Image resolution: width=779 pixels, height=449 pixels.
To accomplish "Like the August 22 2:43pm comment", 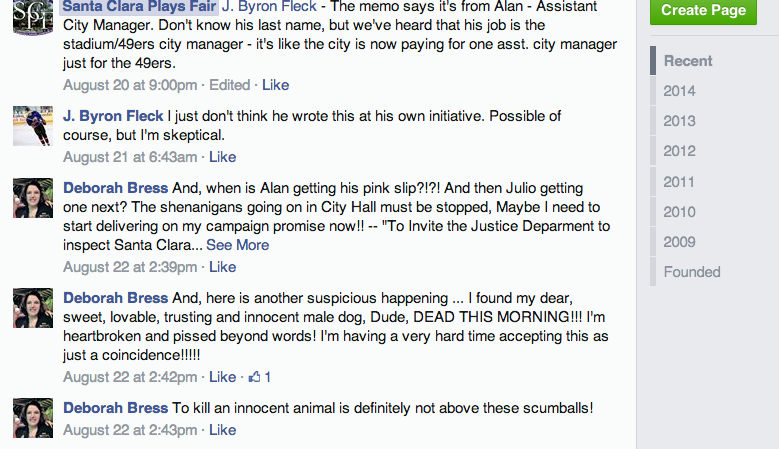I will click(222, 430).
